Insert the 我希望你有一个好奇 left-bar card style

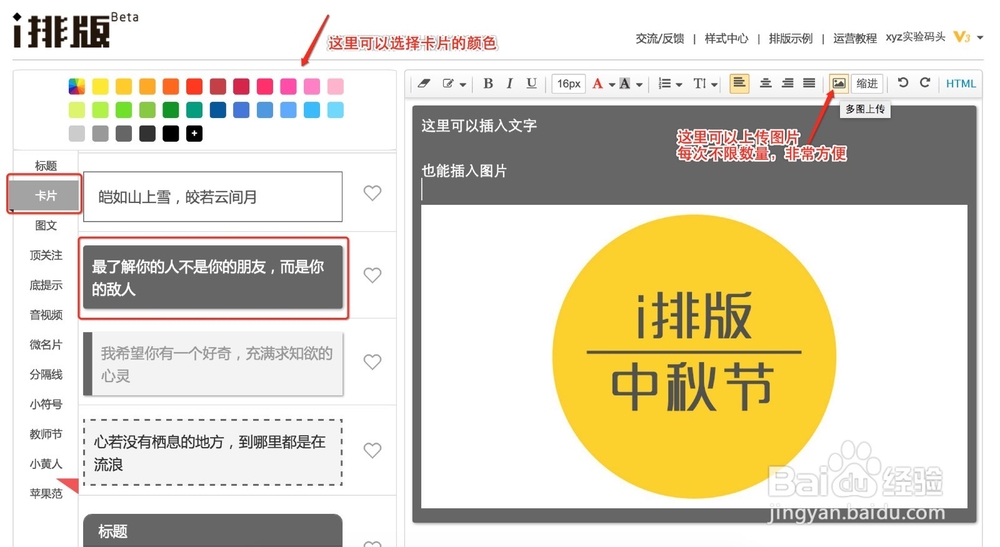[212, 363]
